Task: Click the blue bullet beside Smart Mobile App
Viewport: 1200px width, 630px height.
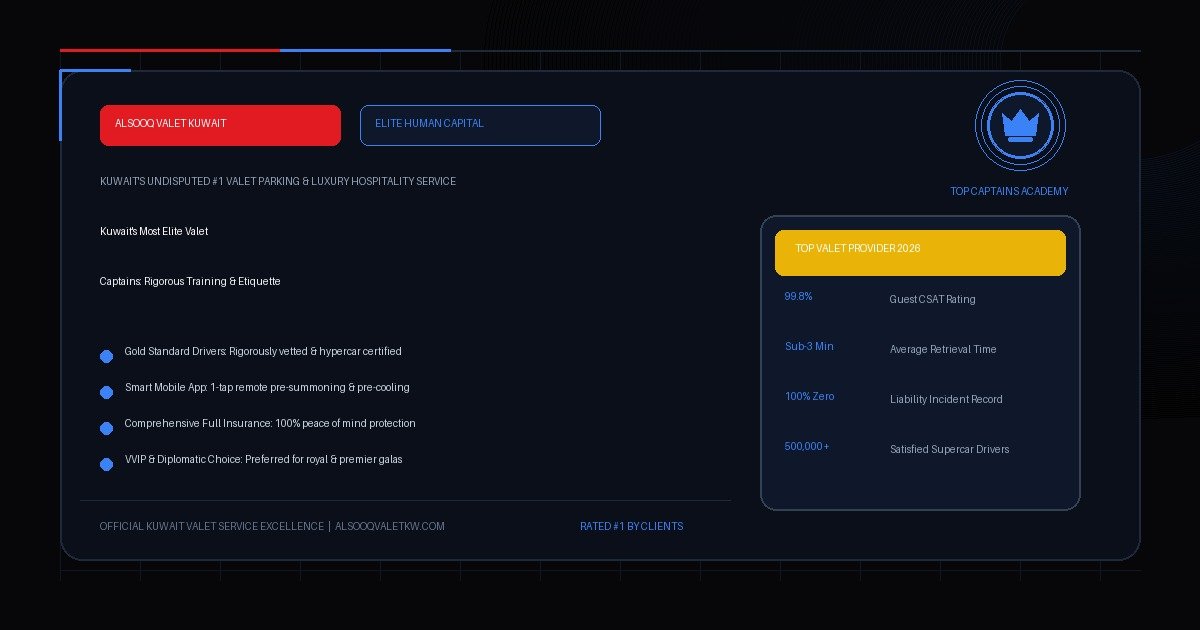Action: coord(106,392)
